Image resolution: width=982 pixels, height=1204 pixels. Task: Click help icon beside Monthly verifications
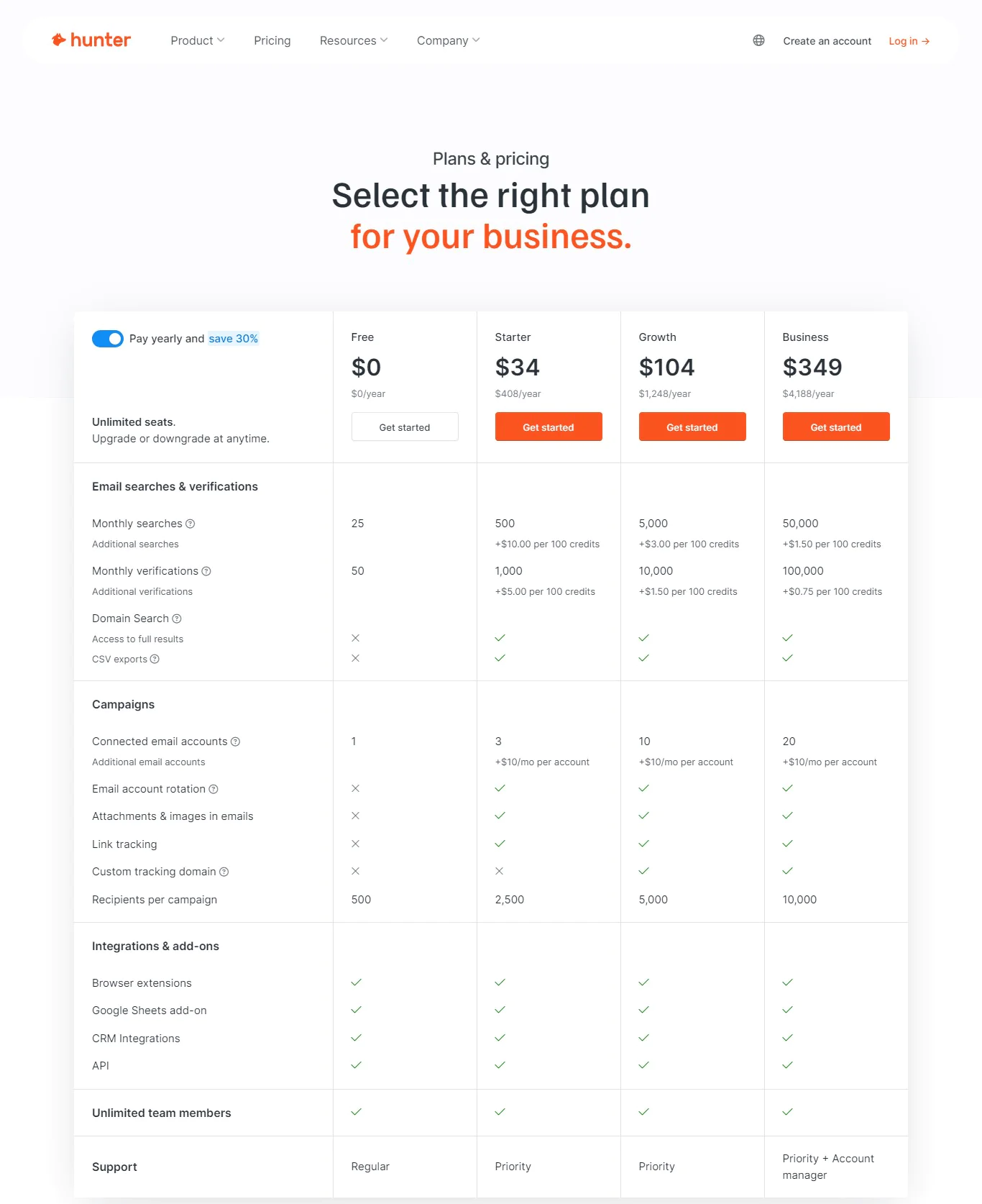tap(206, 571)
